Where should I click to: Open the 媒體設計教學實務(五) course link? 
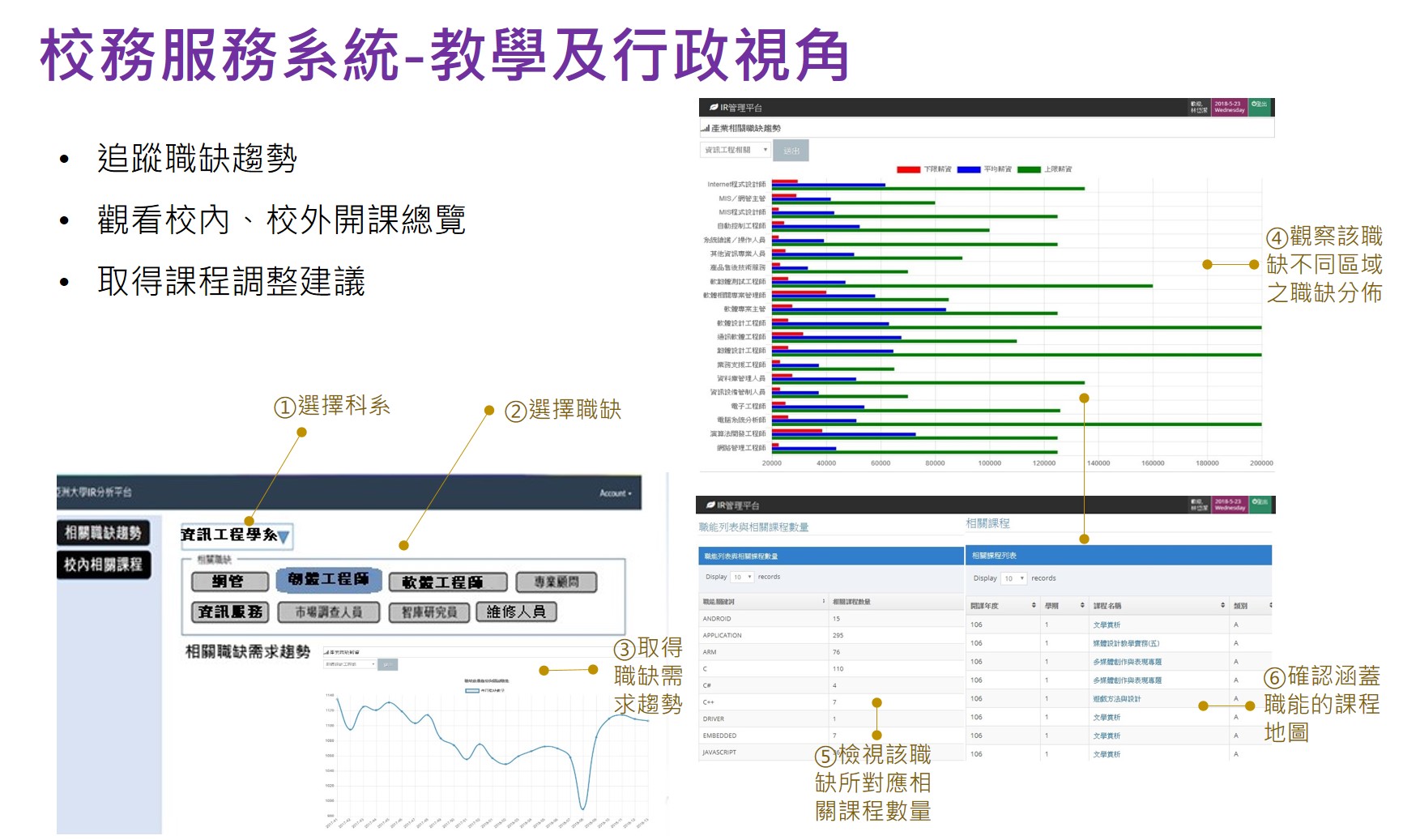coord(1126,643)
